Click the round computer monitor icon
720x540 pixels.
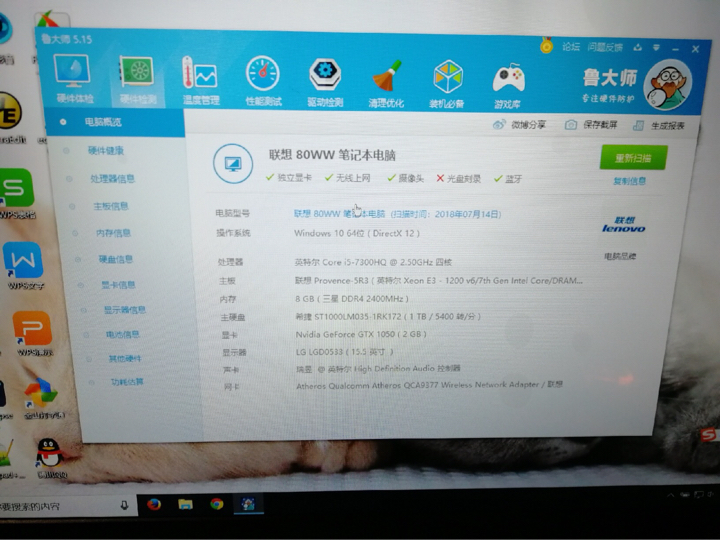tap(233, 163)
